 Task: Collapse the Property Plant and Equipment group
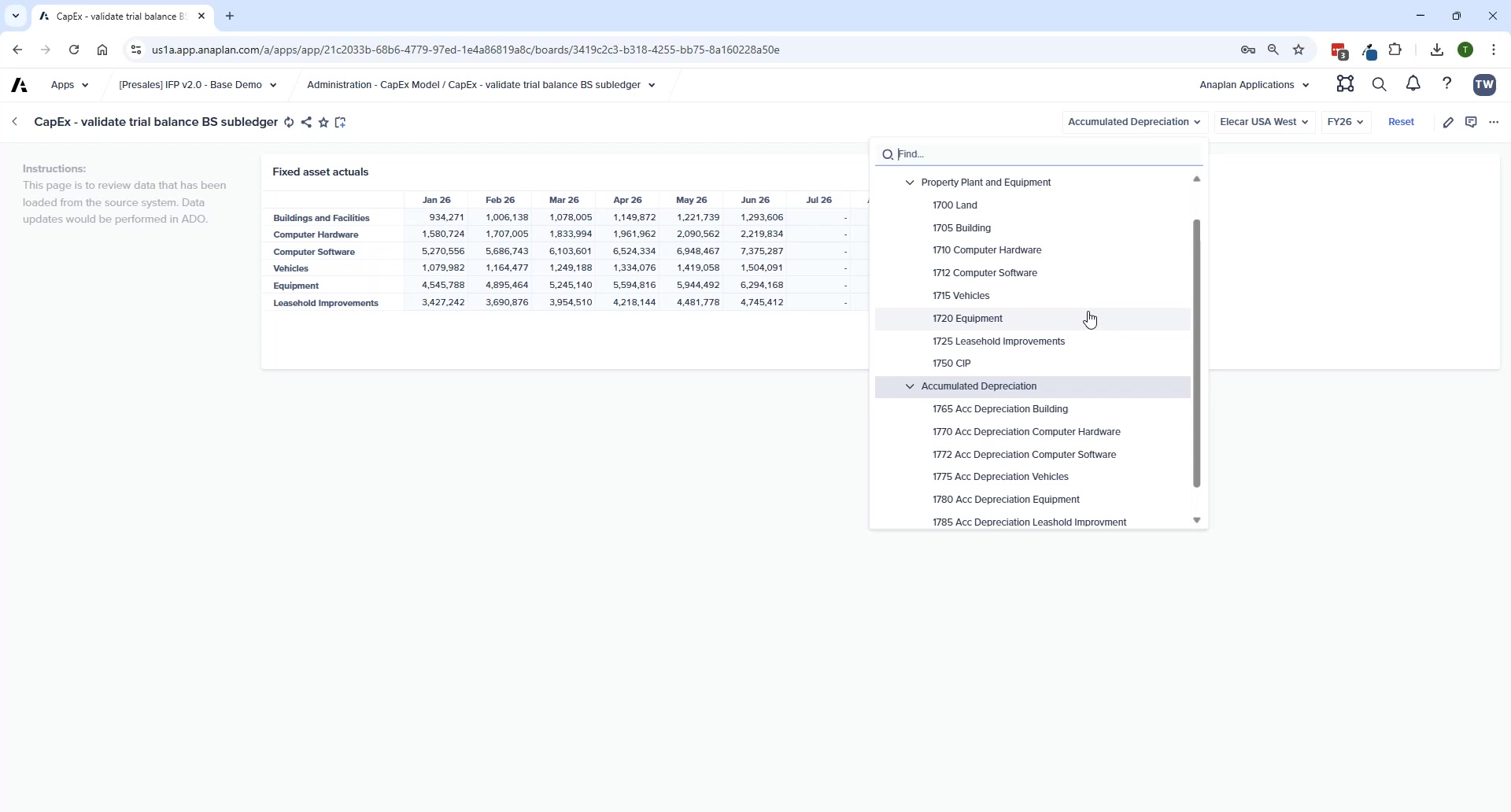pos(910,182)
